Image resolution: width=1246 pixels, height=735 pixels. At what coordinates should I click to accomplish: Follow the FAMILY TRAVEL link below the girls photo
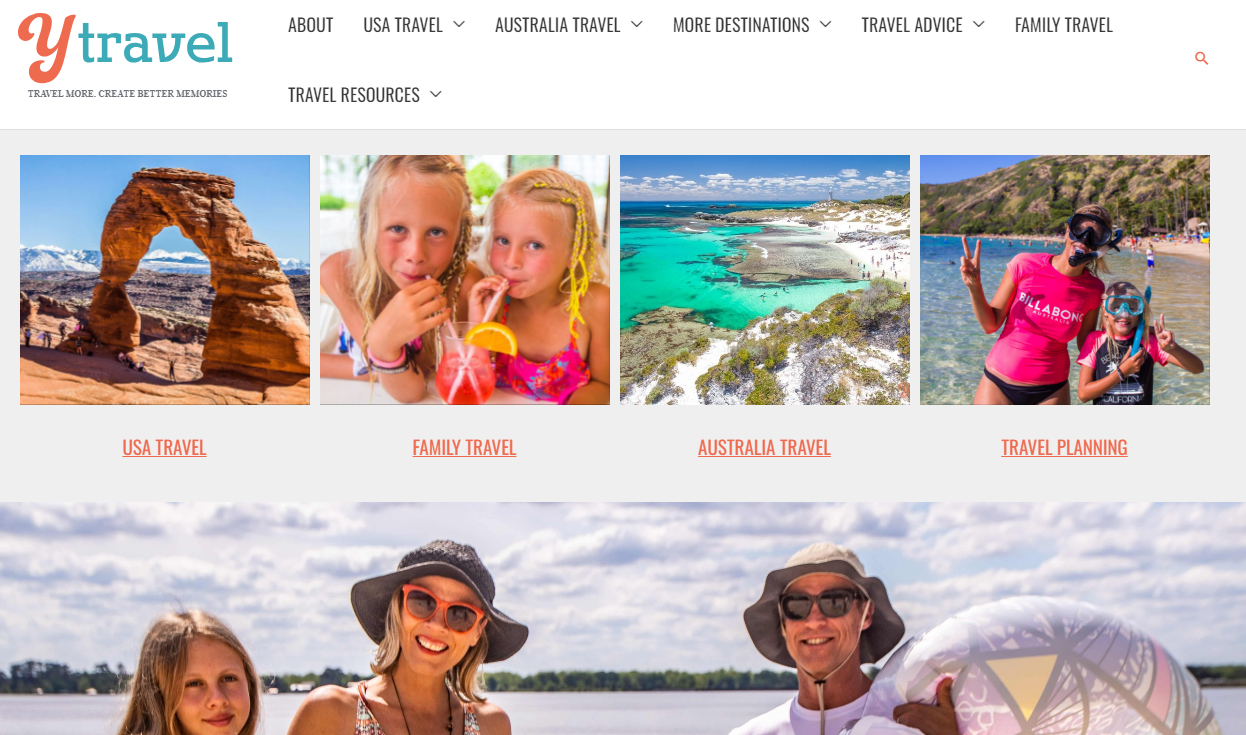tap(464, 447)
